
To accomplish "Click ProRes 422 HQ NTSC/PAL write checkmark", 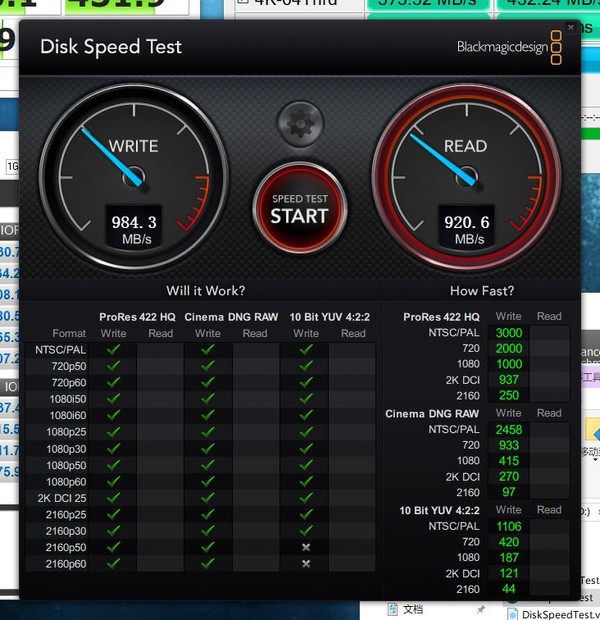I will point(113,349).
